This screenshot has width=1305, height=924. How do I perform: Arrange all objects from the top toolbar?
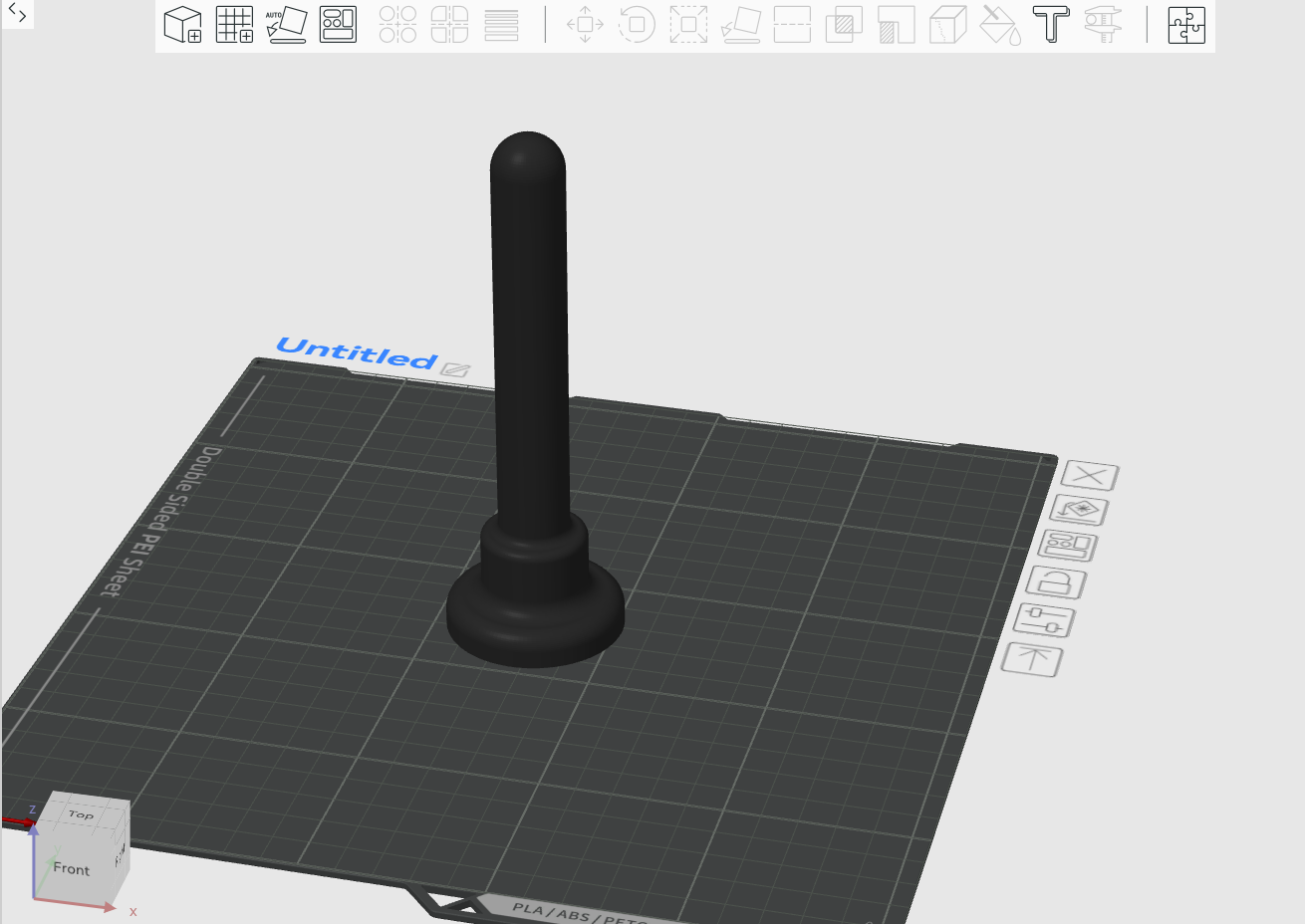tap(339, 25)
